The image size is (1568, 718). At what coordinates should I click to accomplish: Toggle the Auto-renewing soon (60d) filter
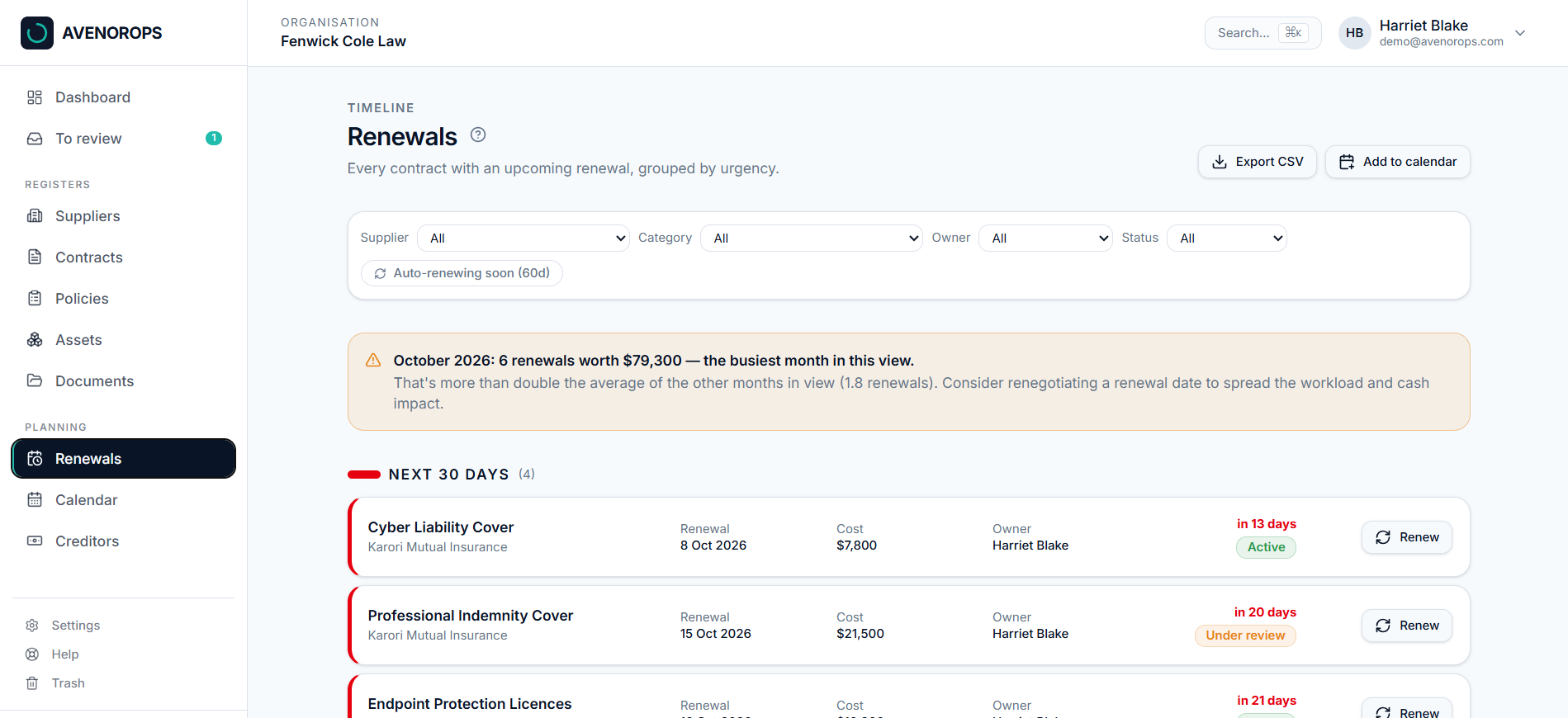(x=462, y=273)
